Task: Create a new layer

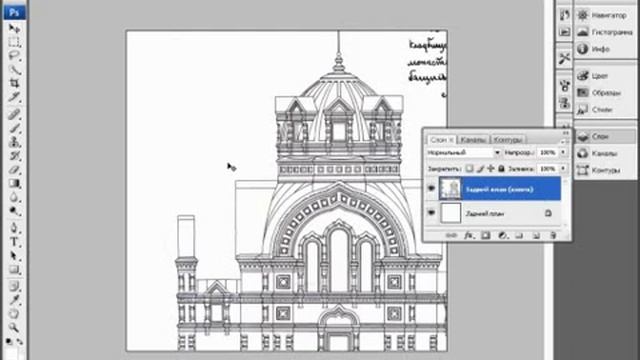Action: [536, 236]
